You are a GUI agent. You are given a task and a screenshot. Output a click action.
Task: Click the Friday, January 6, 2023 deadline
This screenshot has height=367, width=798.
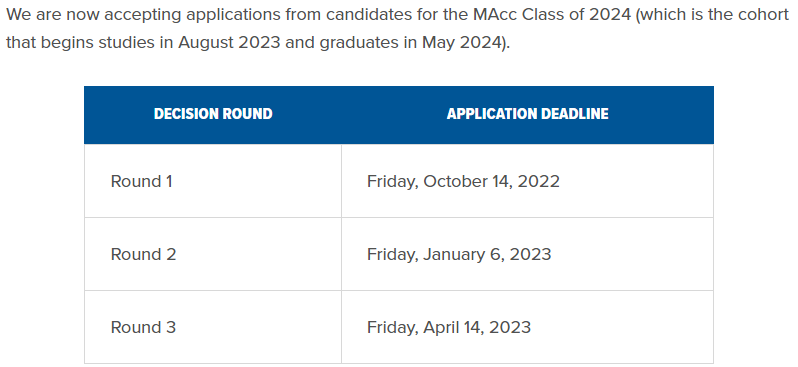pos(459,255)
